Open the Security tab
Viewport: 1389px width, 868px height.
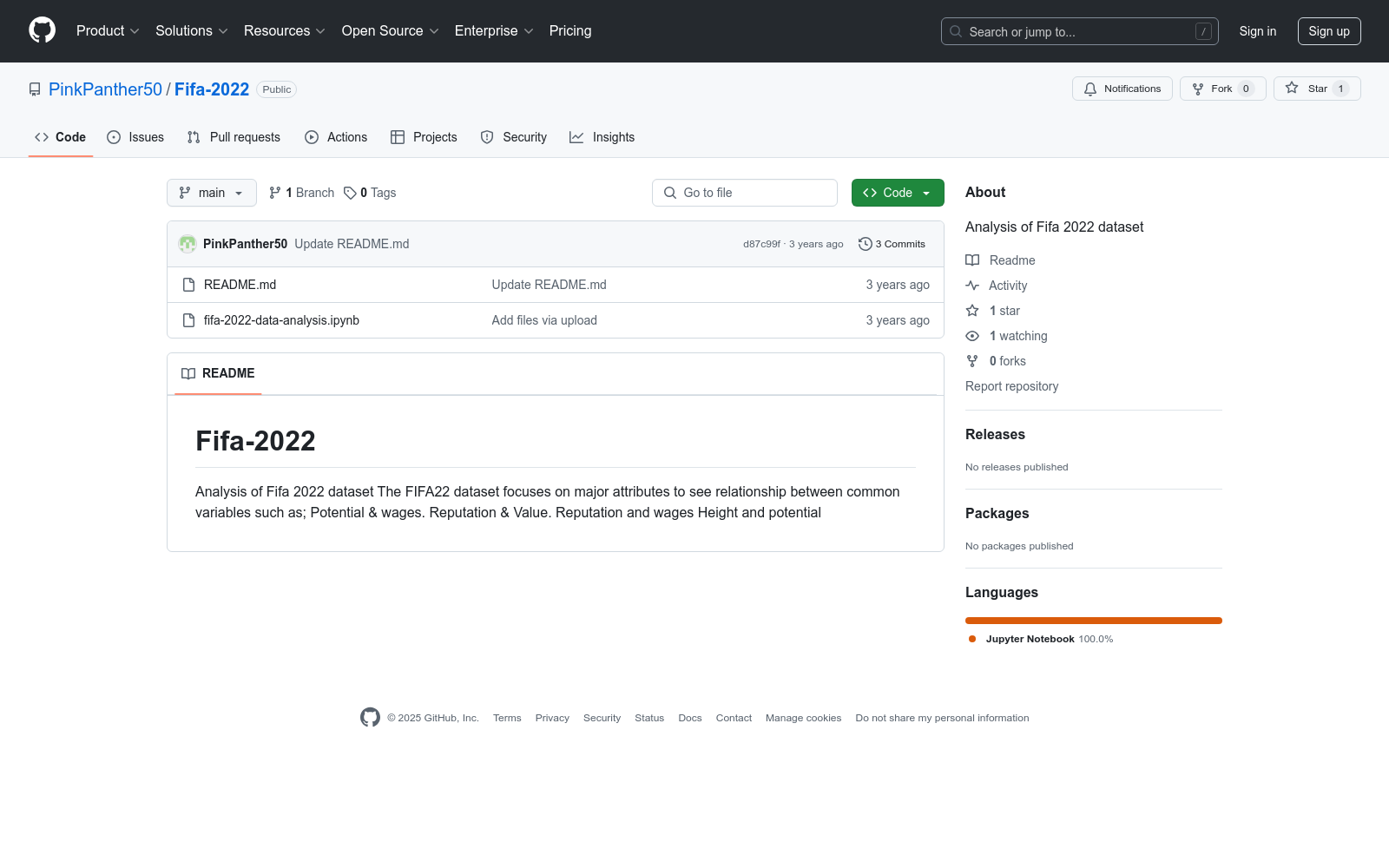point(514,137)
